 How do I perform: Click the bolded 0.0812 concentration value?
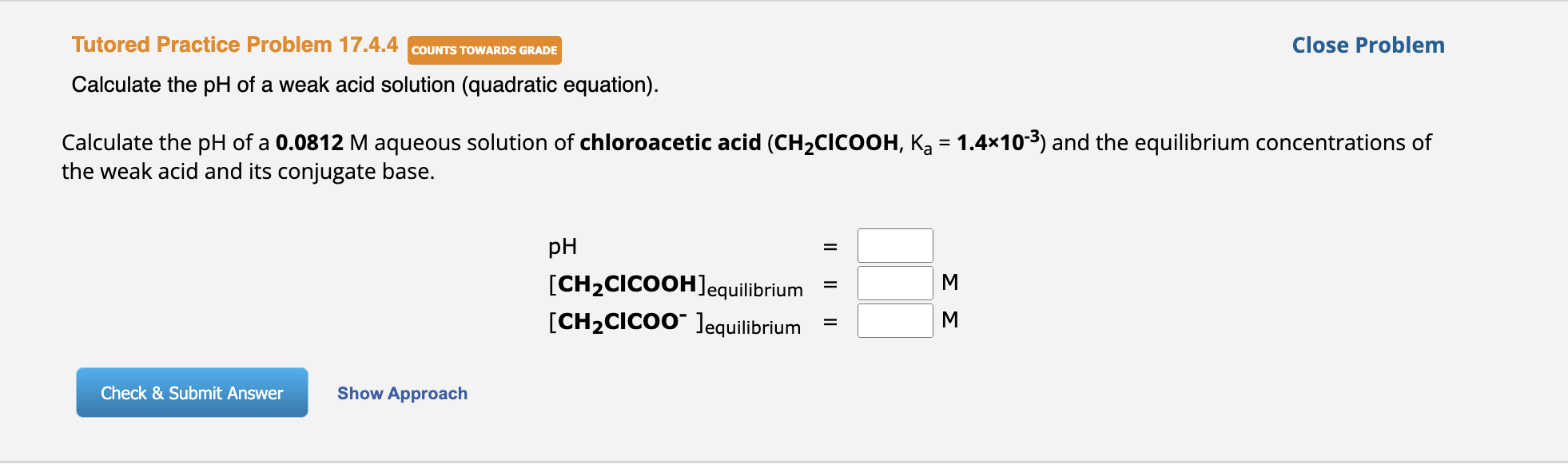(307, 142)
